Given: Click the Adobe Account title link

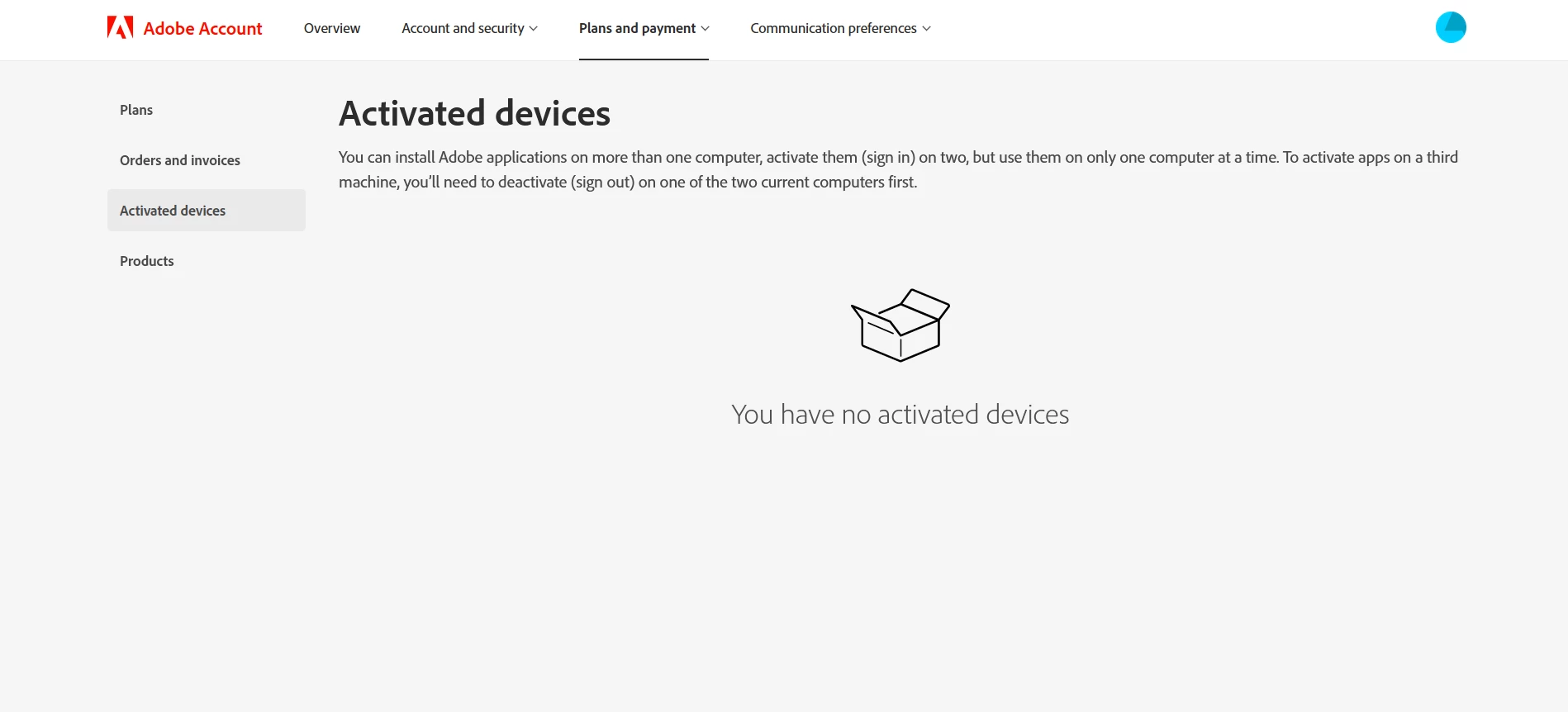Looking at the screenshot, I should (202, 28).
